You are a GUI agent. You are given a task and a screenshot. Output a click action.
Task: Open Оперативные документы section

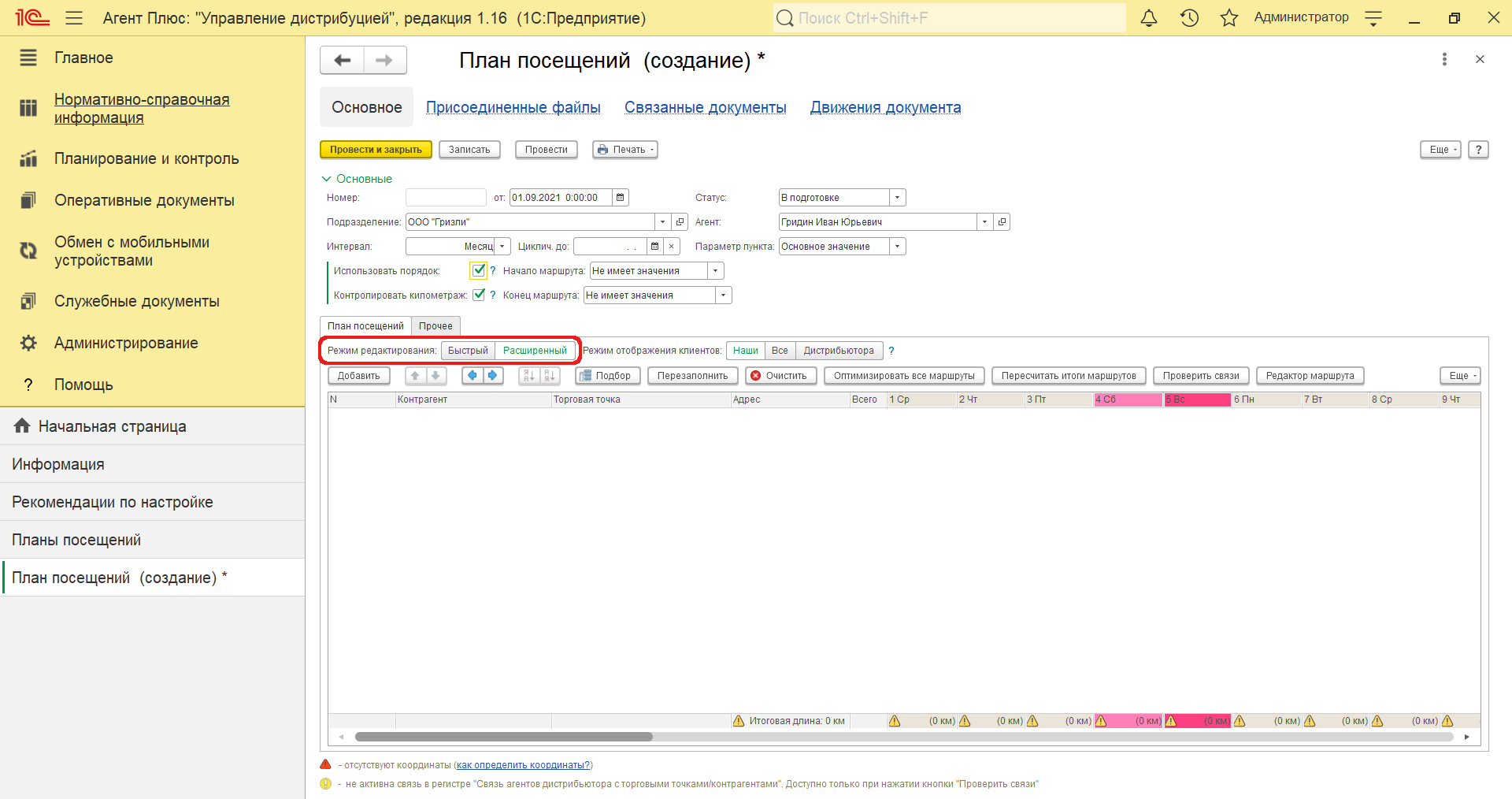pyautogui.click(x=144, y=200)
